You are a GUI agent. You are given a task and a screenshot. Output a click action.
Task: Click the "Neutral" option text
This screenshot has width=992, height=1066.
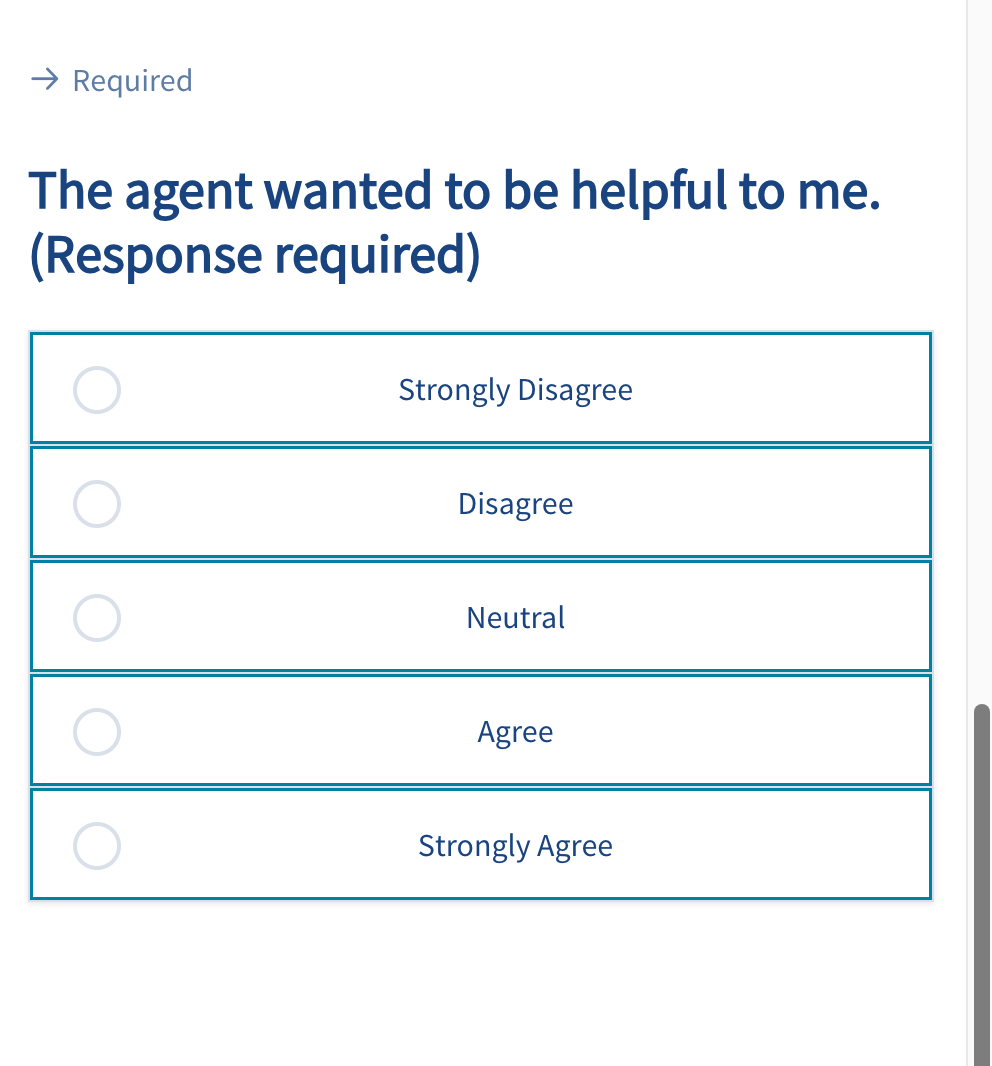pyautogui.click(x=515, y=617)
